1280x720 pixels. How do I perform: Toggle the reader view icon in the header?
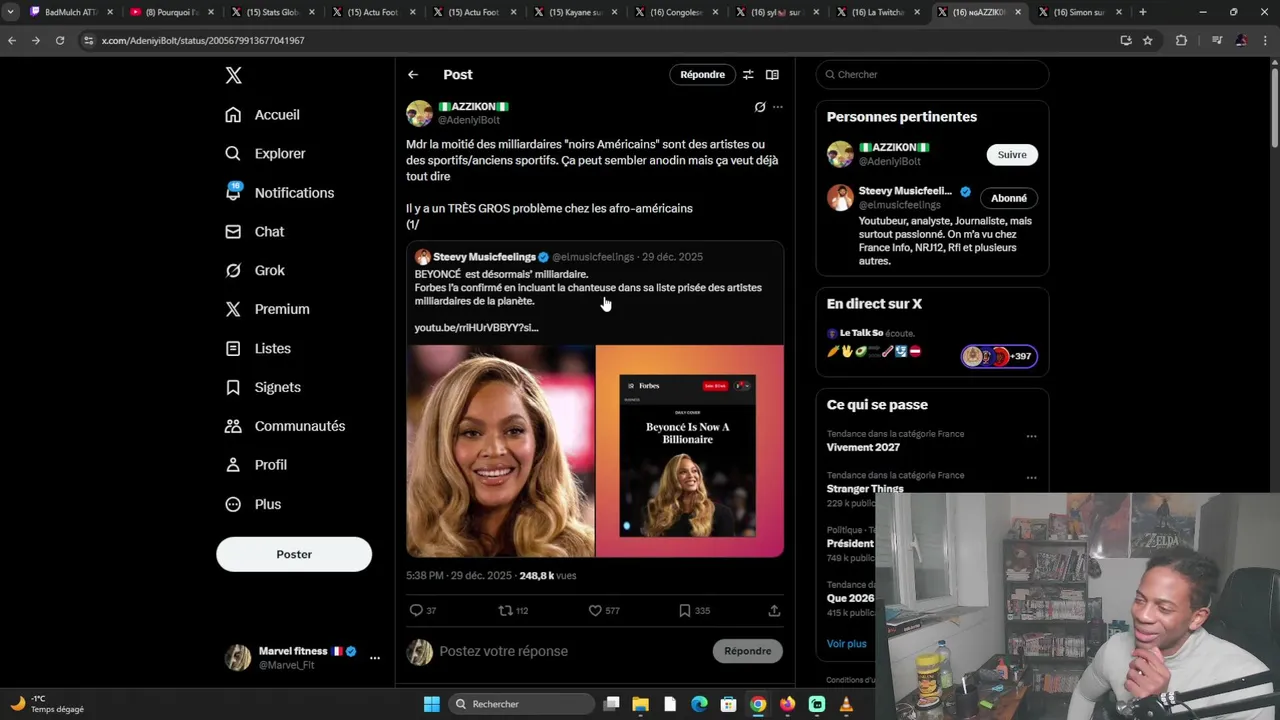772,75
